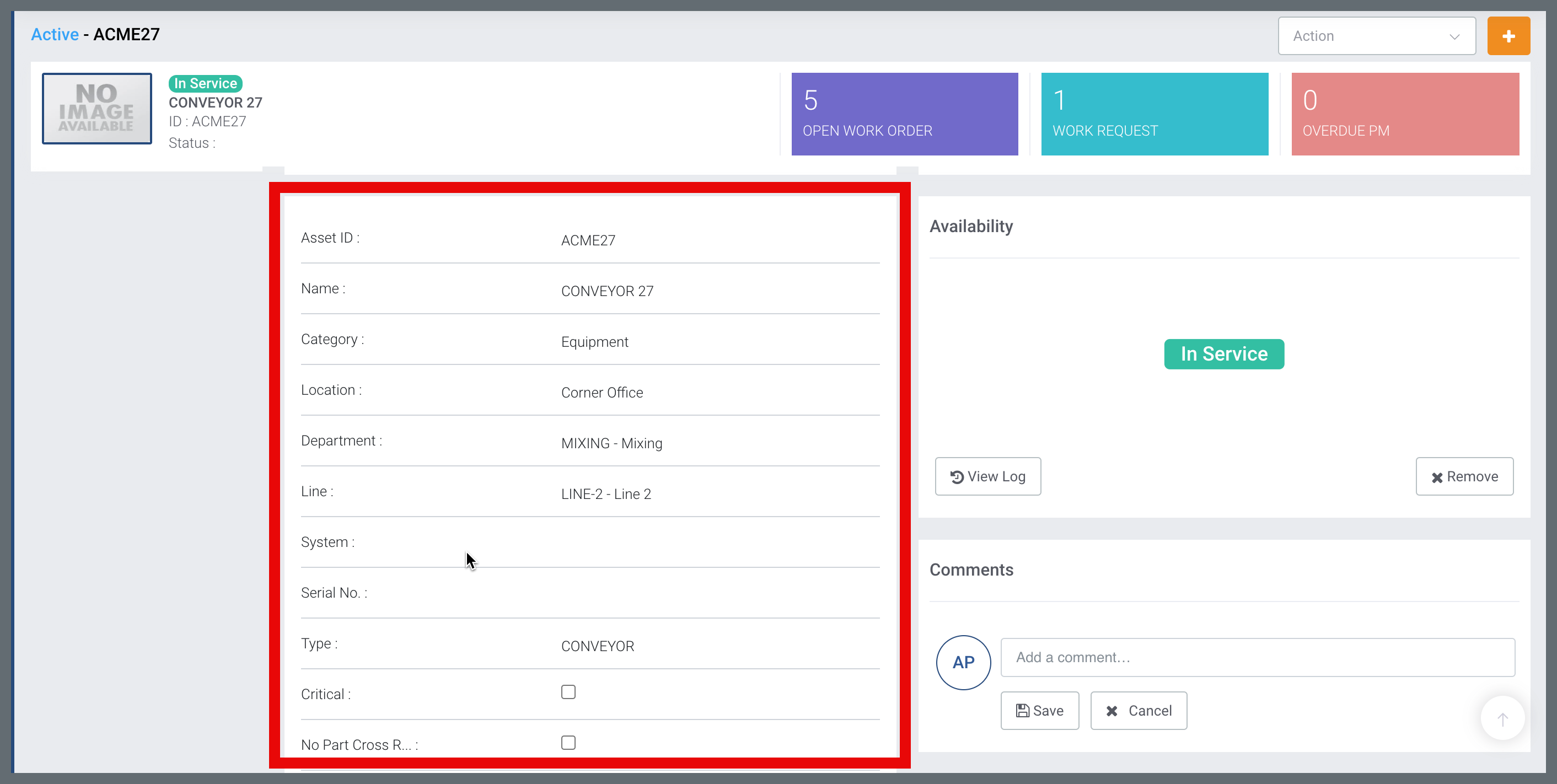
Task: Click the View Log button
Action: tap(987, 476)
